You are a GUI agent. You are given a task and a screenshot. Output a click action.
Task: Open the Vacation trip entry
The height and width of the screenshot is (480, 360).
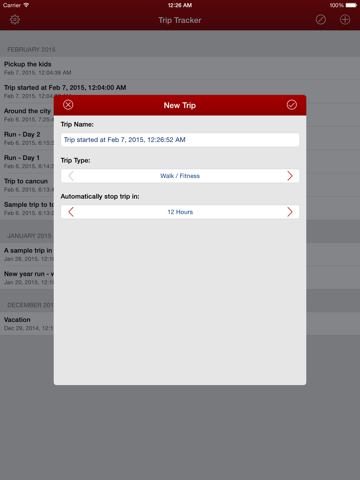click(27, 323)
